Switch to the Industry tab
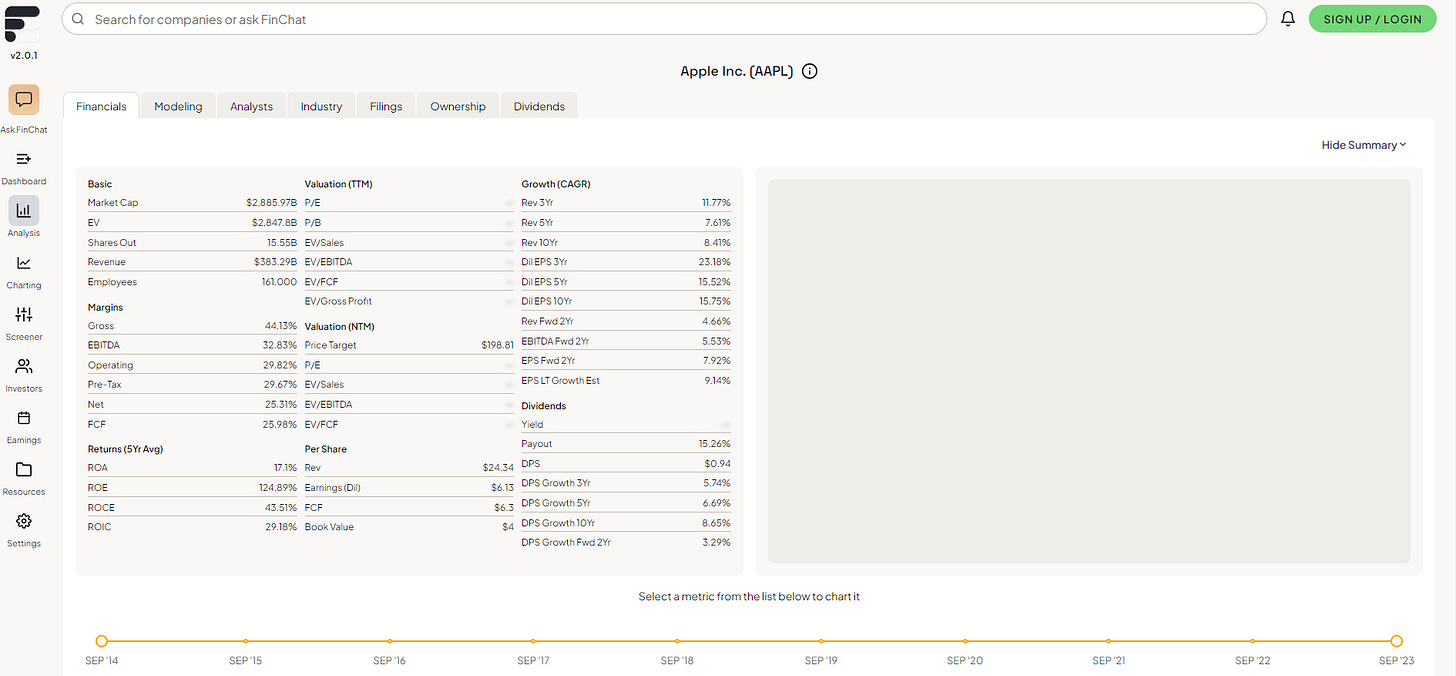Screen dimensions: 1456x676 point(321,106)
